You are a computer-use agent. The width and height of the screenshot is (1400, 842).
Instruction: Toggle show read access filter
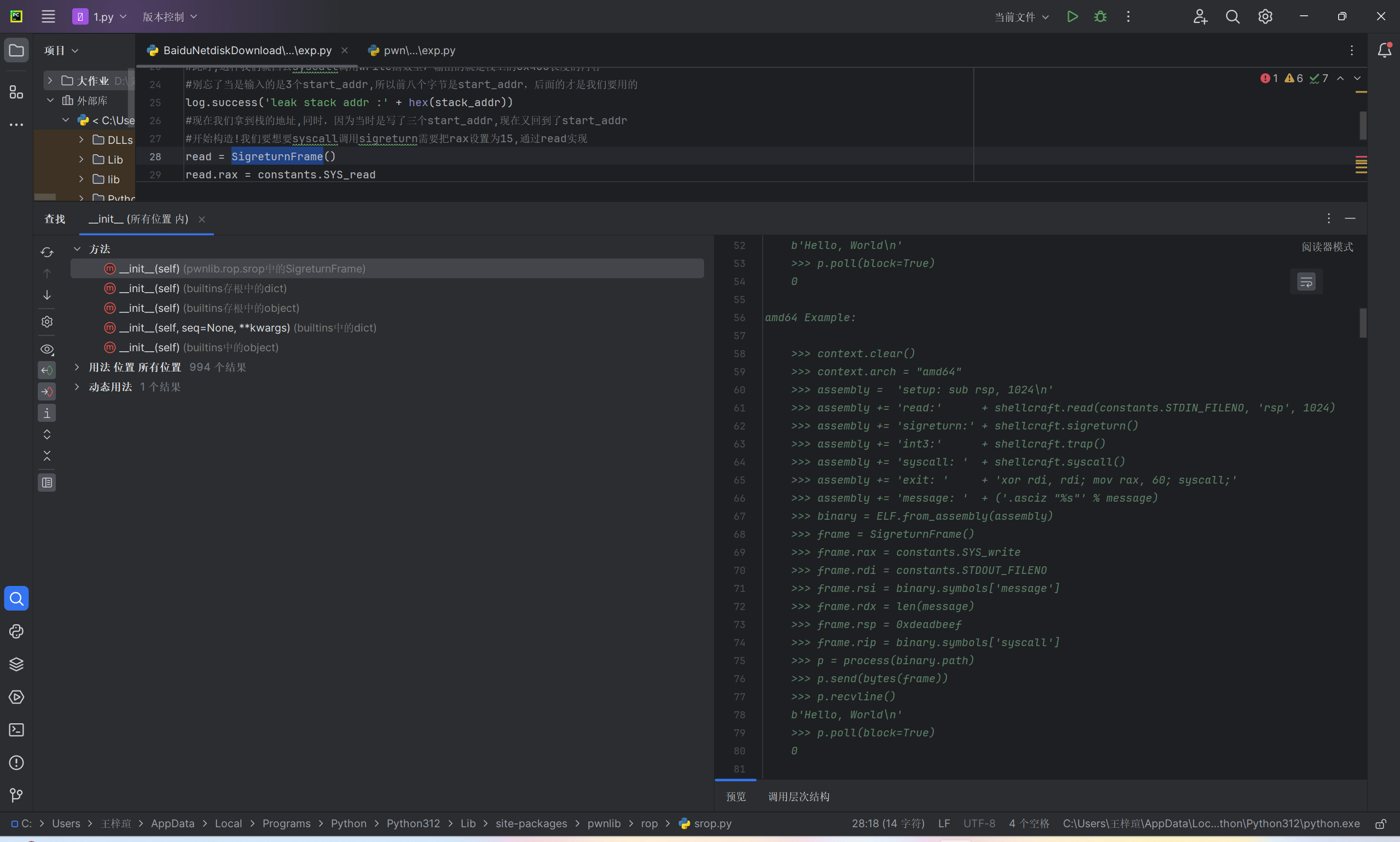[x=47, y=370]
